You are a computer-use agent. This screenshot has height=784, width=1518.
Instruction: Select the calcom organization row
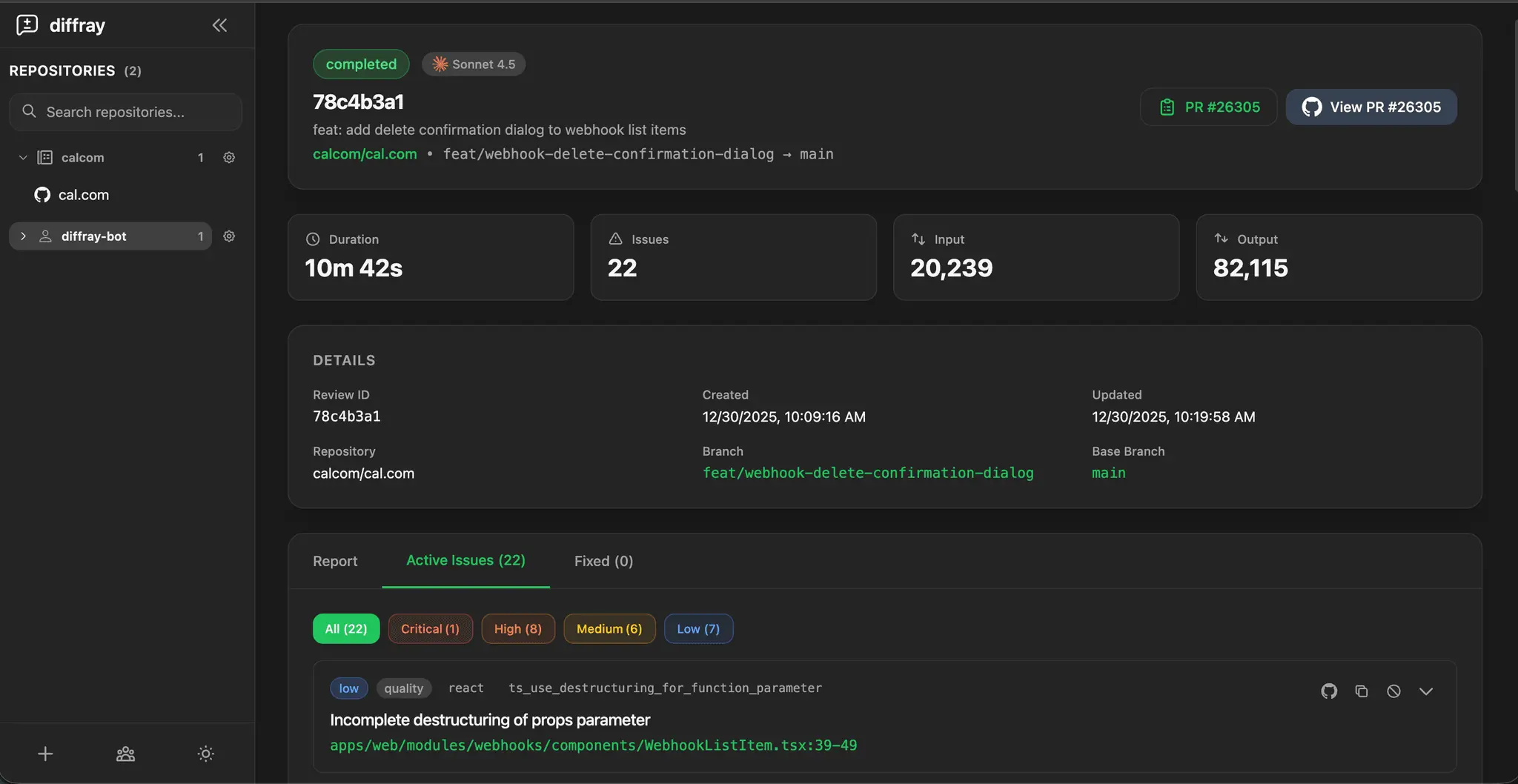[x=110, y=157]
